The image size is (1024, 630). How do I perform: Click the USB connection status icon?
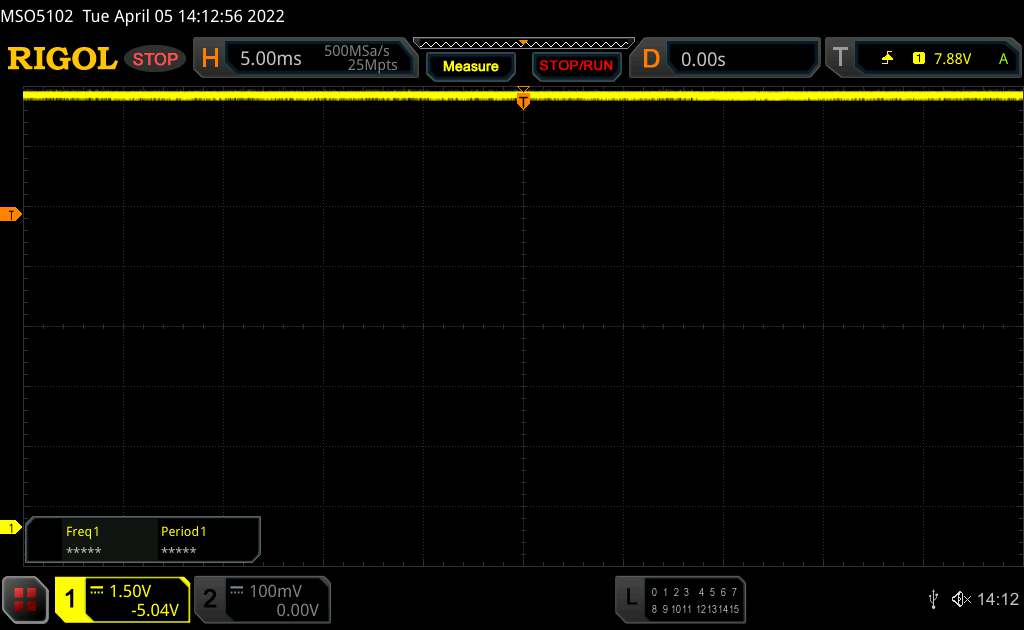pos(933,598)
